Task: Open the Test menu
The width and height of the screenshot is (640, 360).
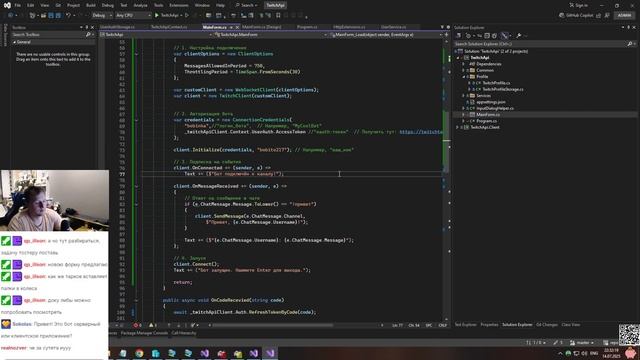Action: pos(124,5)
